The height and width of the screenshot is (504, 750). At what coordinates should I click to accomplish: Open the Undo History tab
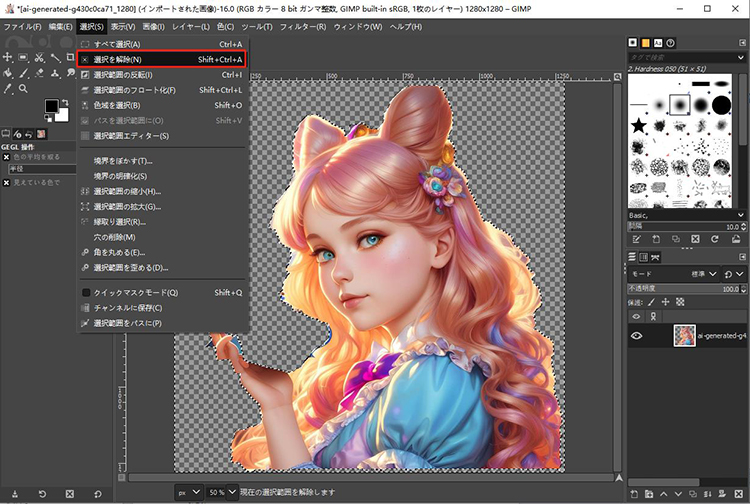pyautogui.click(x=29, y=134)
